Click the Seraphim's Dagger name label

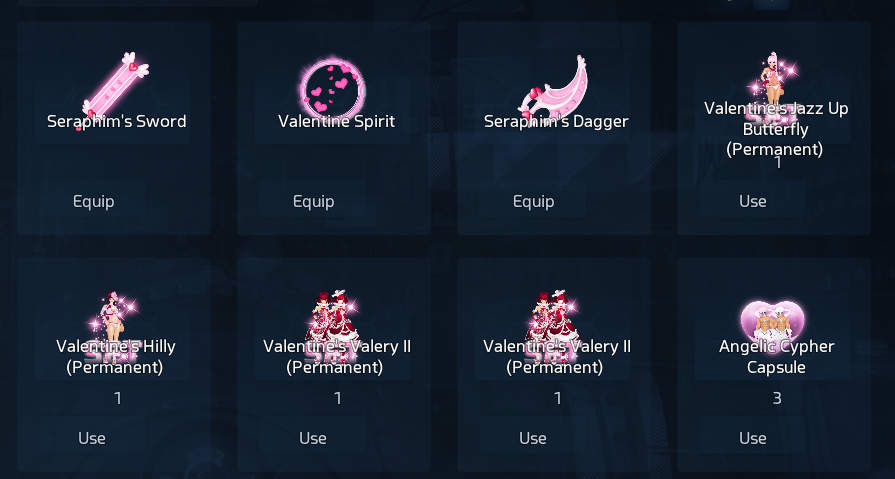point(556,122)
